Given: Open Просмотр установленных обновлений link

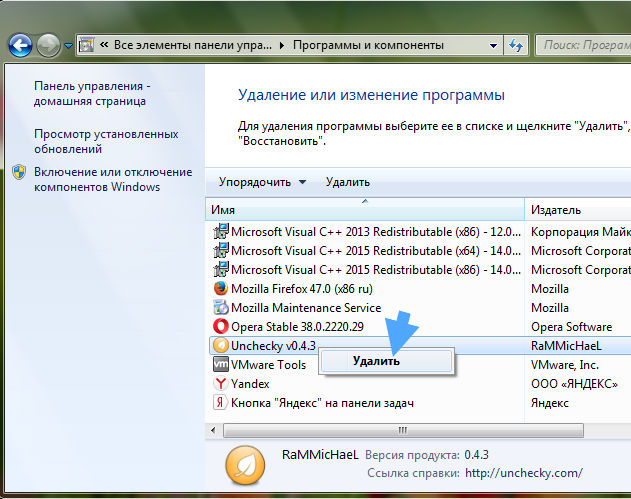Looking at the screenshot, I should pyautogui.click(x=106, y=141).
